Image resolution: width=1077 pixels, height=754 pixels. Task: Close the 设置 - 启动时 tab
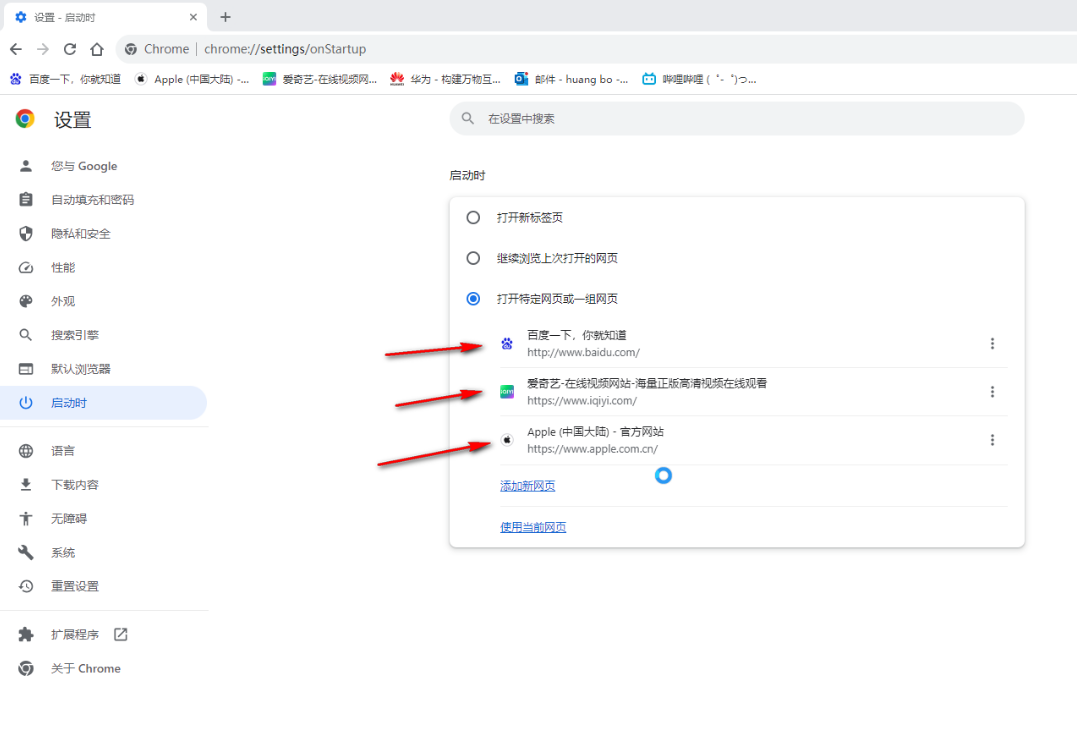pyautogui.click(x=193, y=17)
